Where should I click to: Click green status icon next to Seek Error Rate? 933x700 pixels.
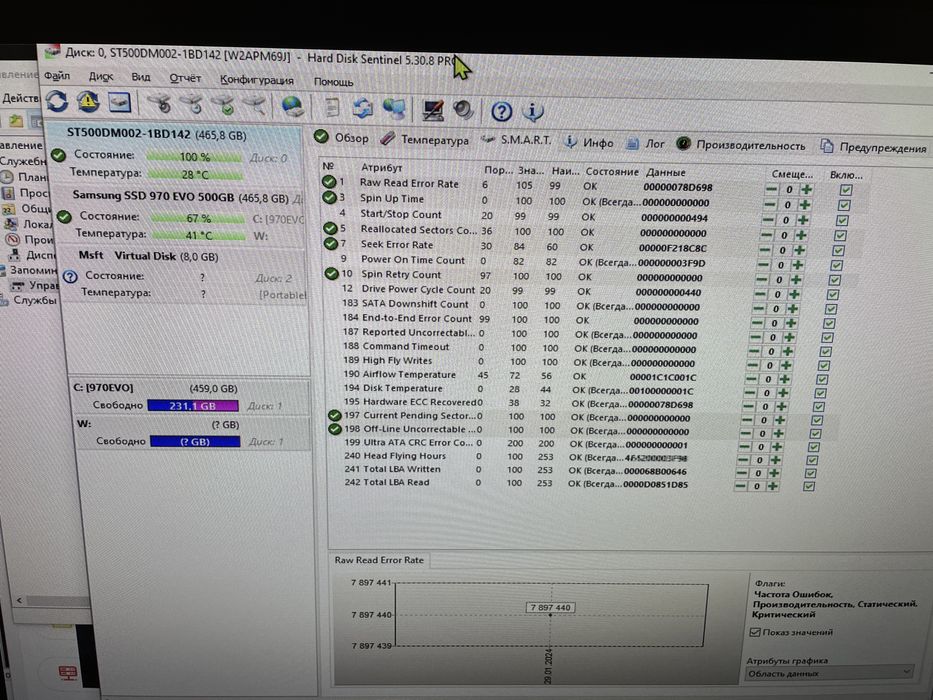click(x=331, y=243)
